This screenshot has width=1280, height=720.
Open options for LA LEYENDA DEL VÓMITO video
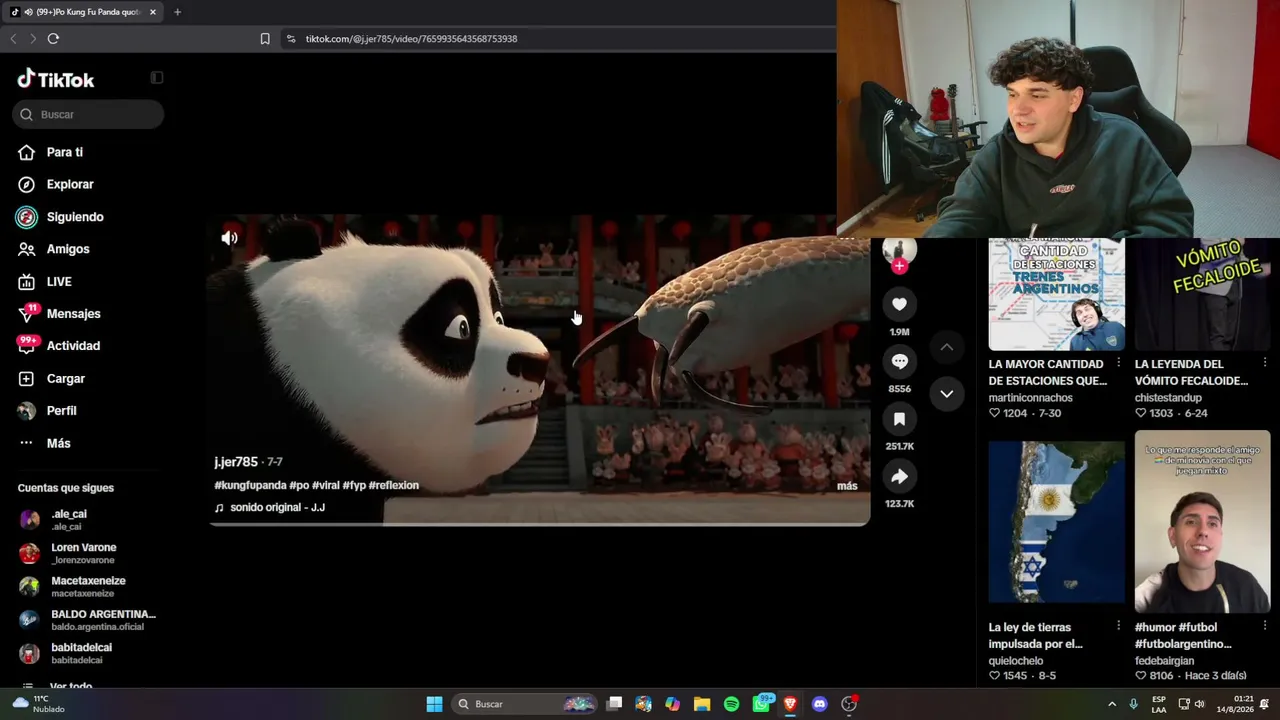1264,363
